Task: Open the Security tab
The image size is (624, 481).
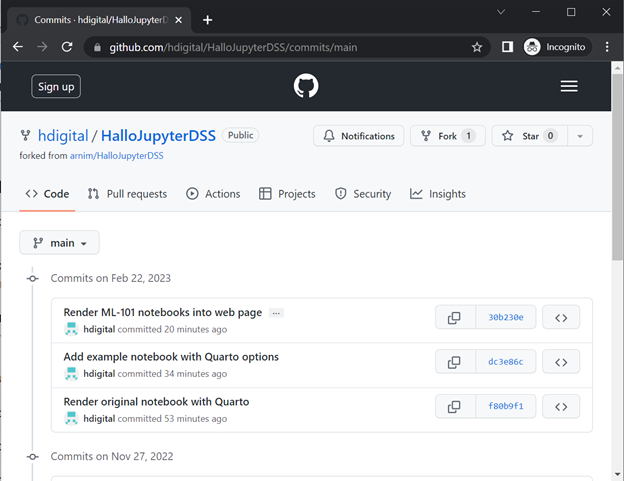Action: (363, 194)
